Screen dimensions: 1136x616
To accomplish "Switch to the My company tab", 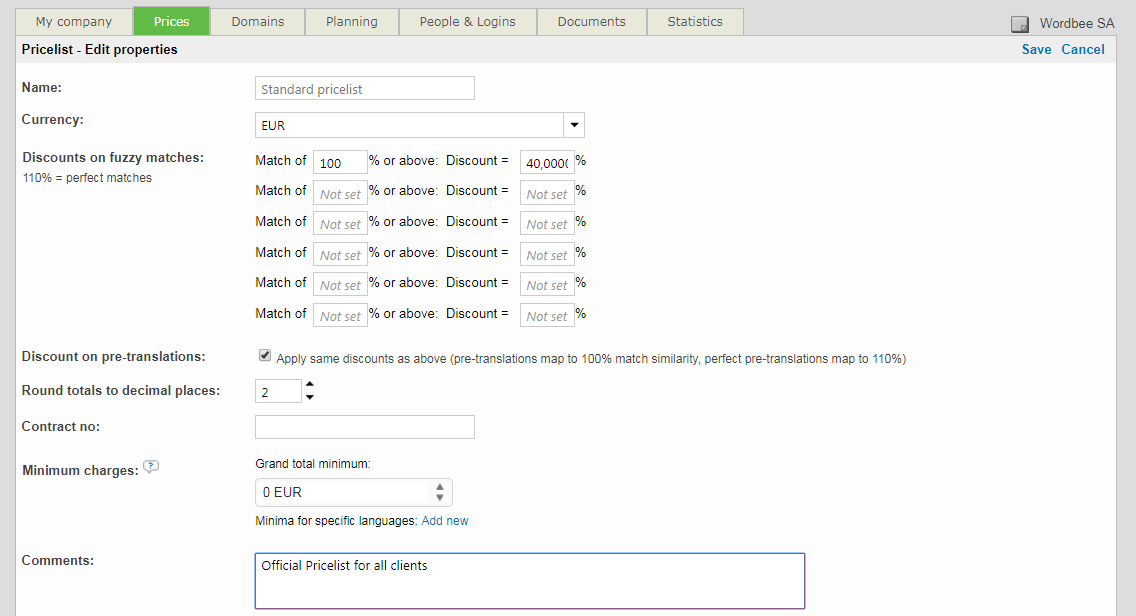I will pos(73,22).
